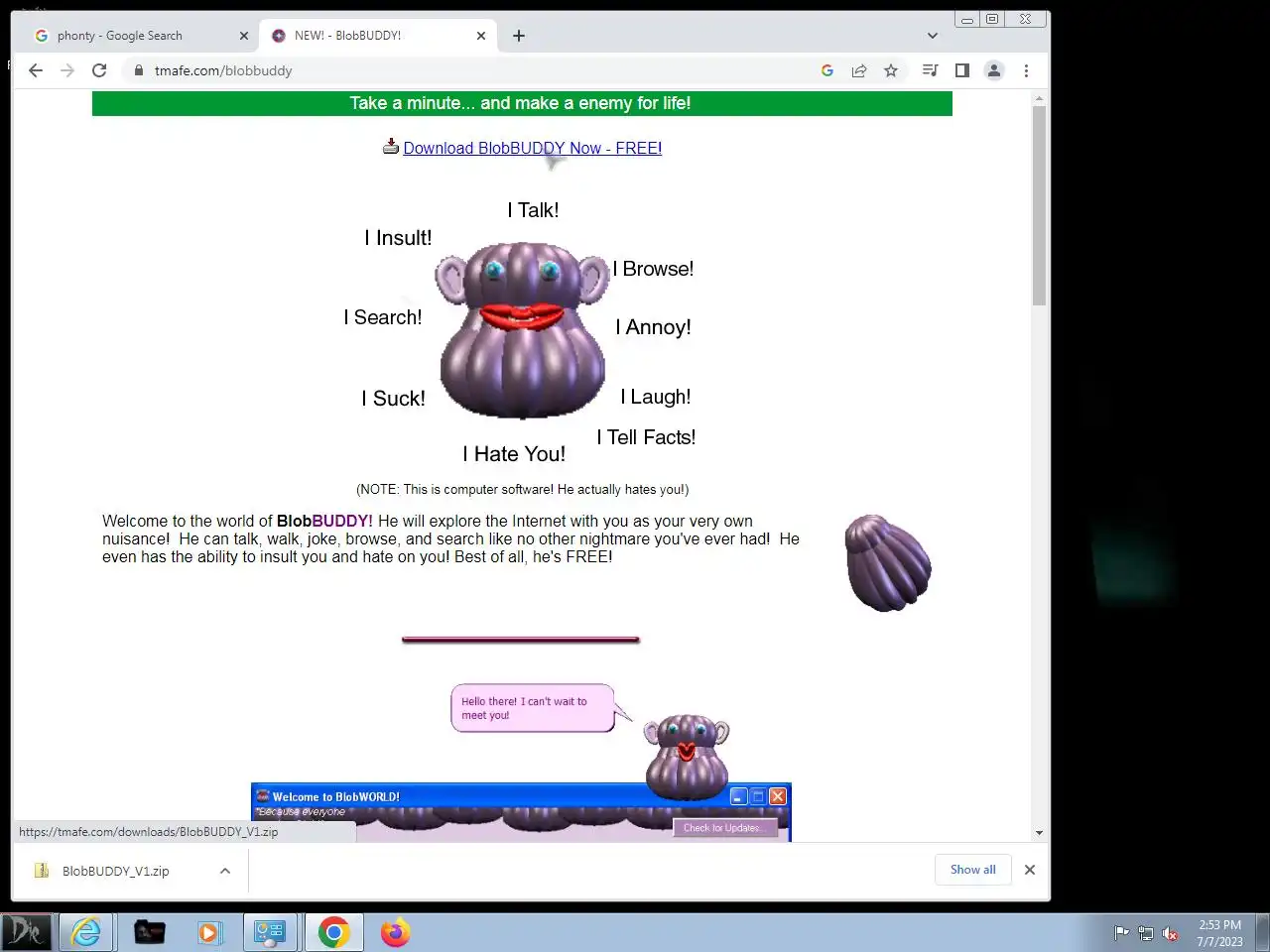Expand the tab search chevron
This screenshot has width=1270, height=952.
pyautogui.click(x=932, y=36)
